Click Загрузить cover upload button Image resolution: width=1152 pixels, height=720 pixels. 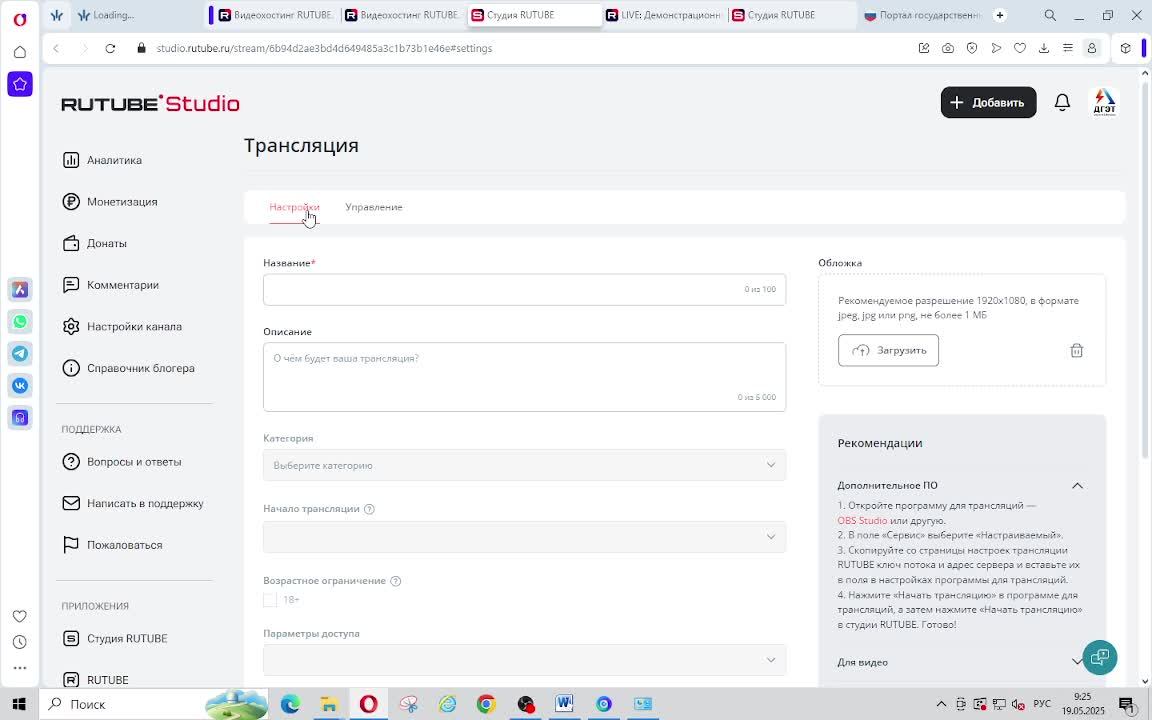(x=888, y=350)
